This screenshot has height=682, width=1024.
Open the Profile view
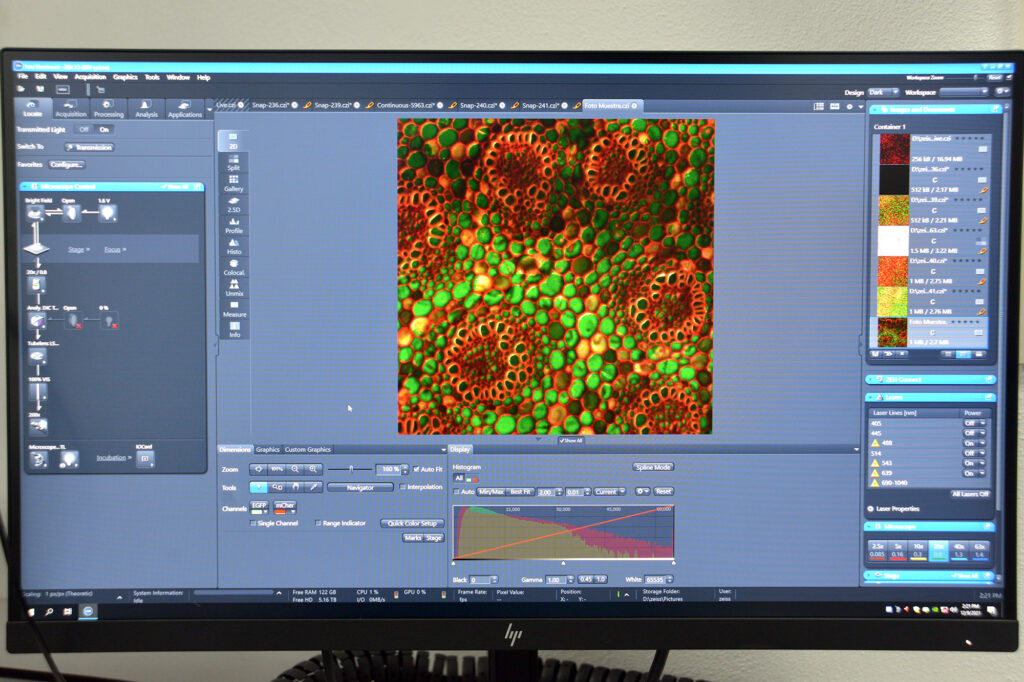pos(233,225)
